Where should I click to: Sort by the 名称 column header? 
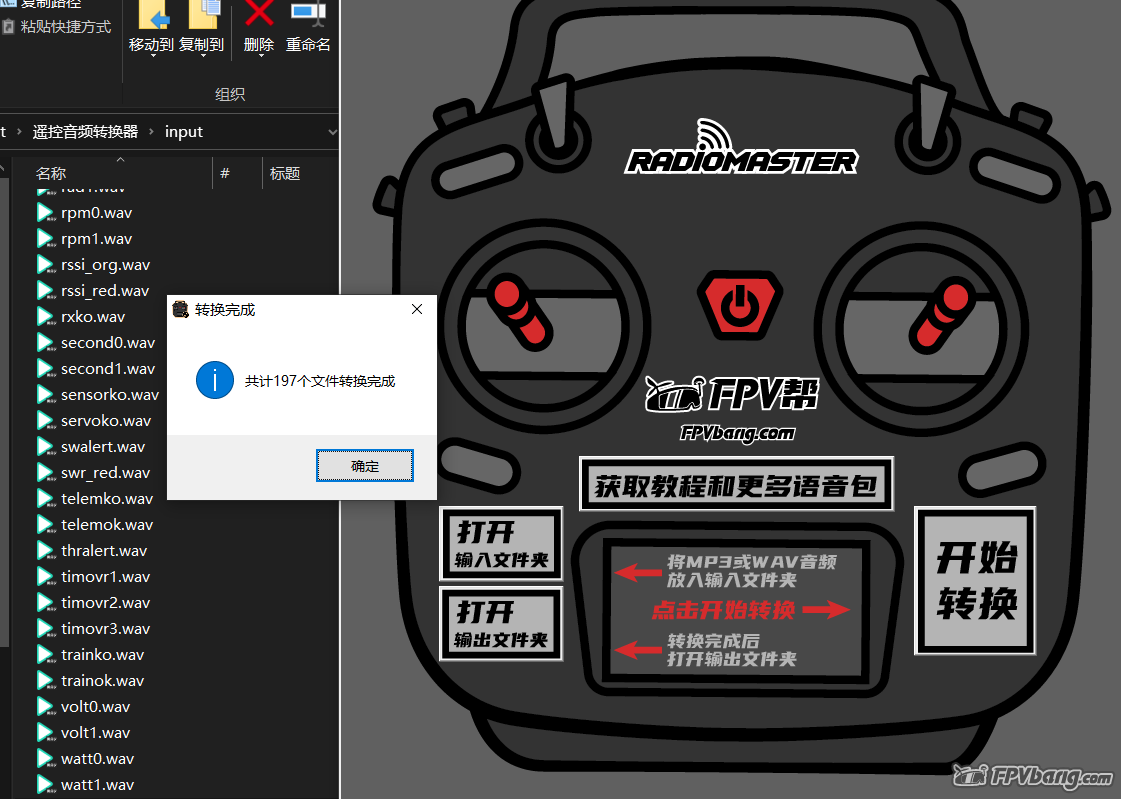pyautogui.click(x=51, y=174)
